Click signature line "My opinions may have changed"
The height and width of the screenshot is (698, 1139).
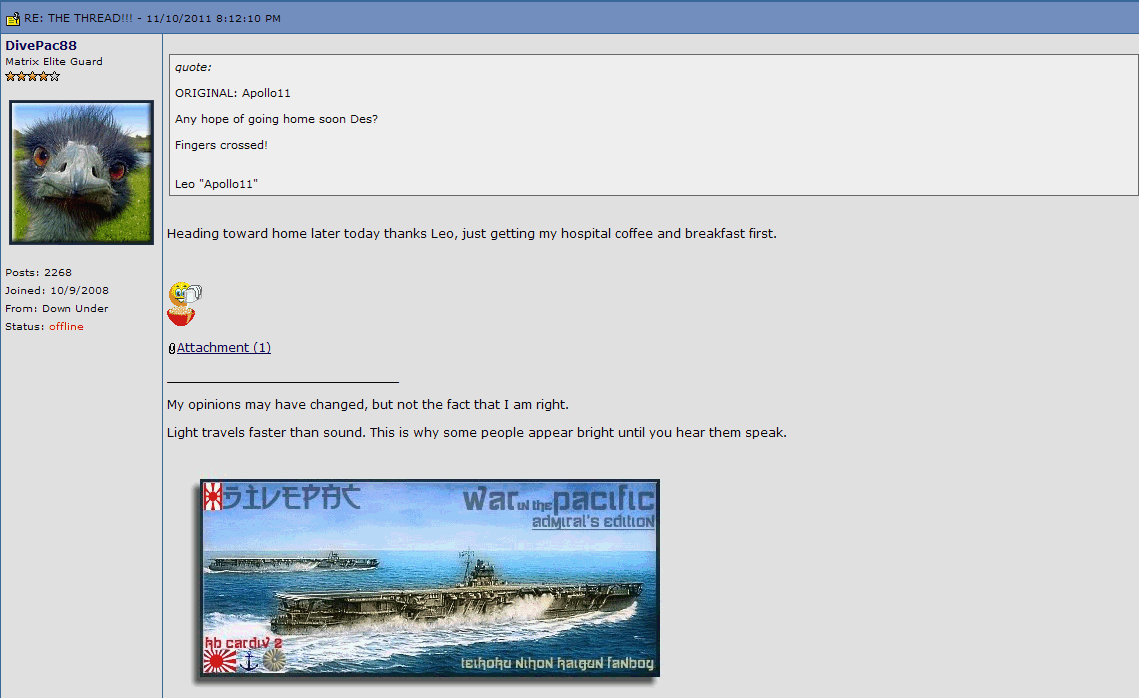click(266, 405)
